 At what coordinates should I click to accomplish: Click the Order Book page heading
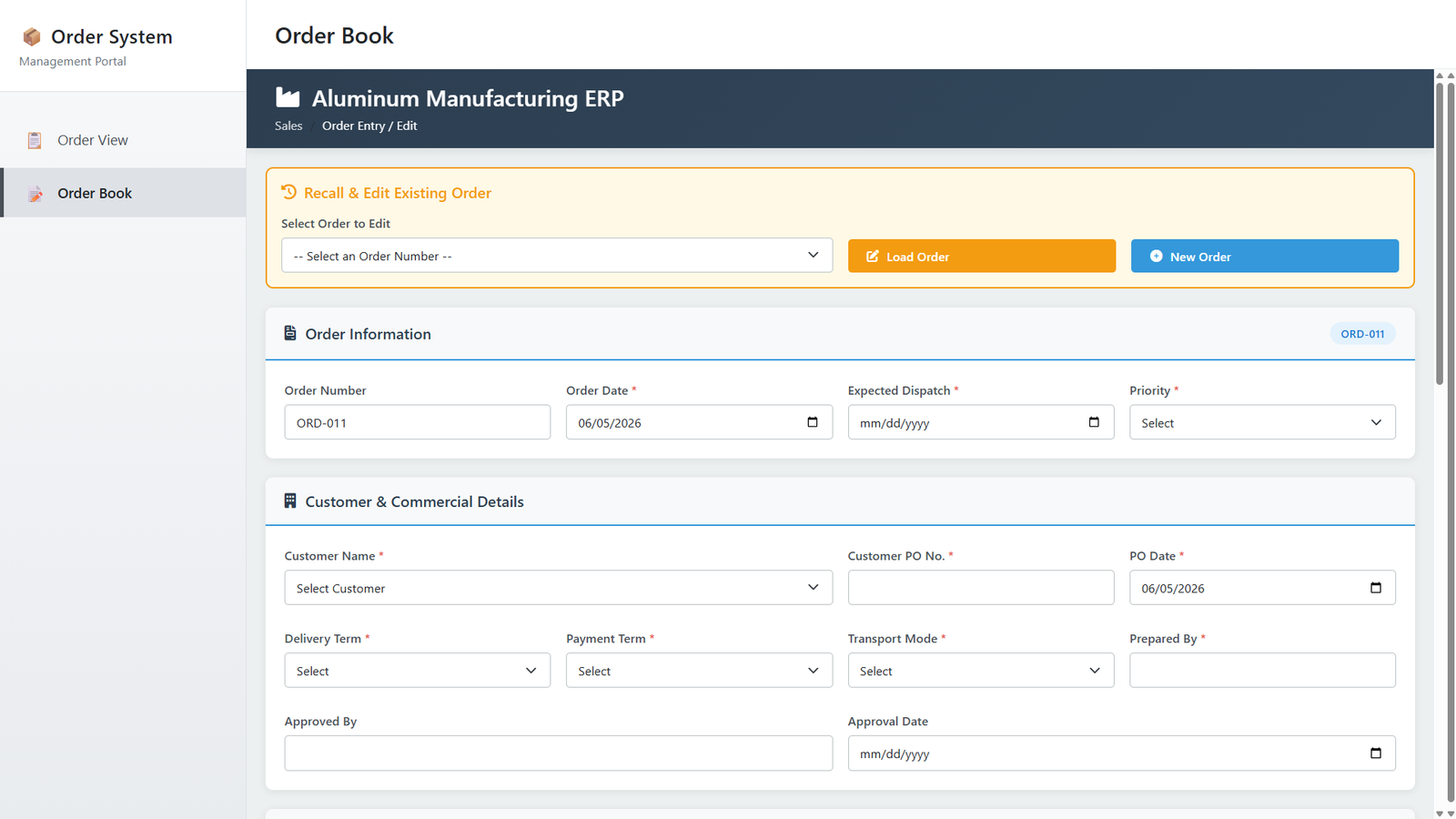pyautogui.click(x=334, y=35)
